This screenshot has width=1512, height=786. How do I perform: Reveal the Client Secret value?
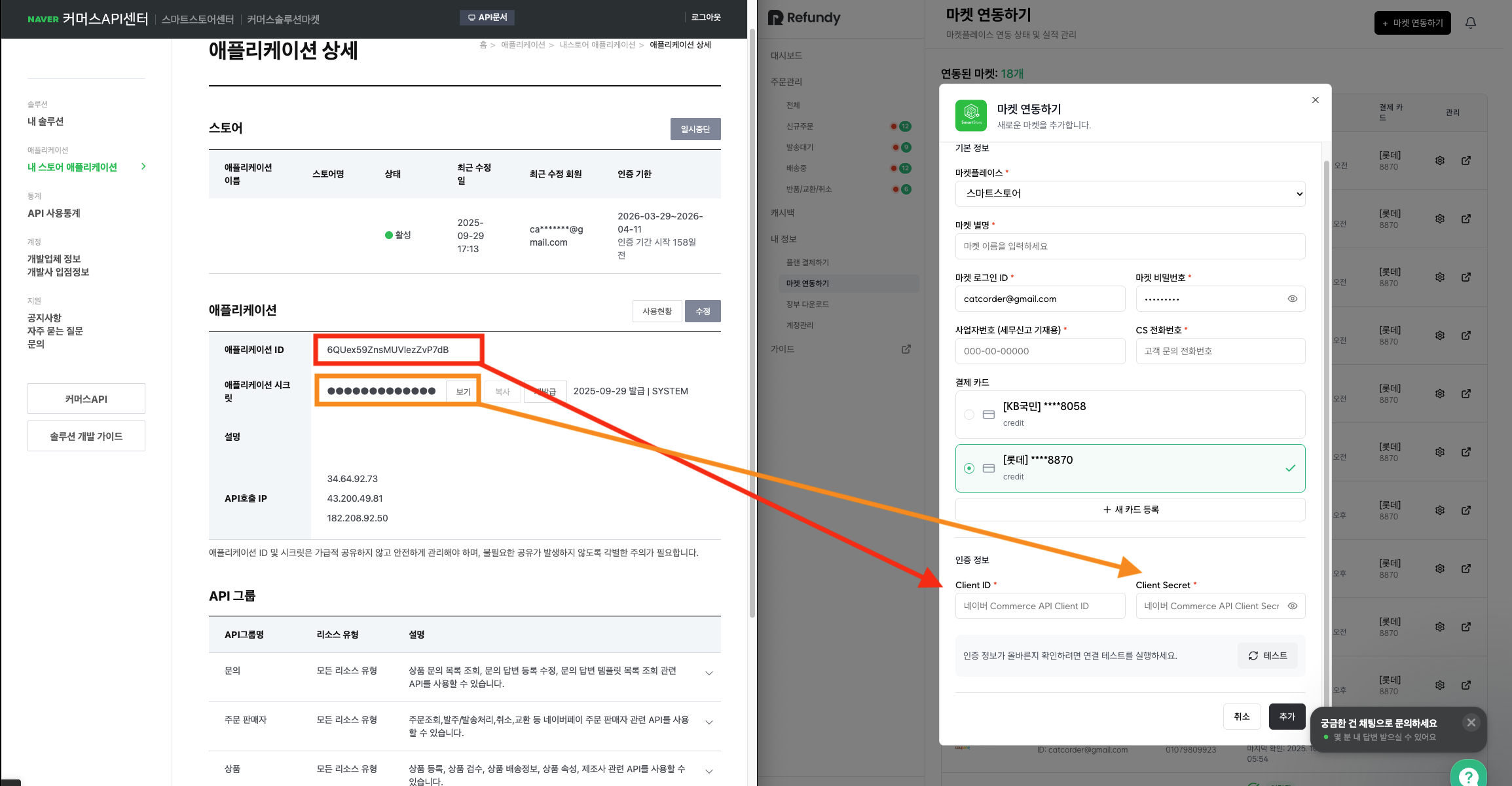(1293, 606)
